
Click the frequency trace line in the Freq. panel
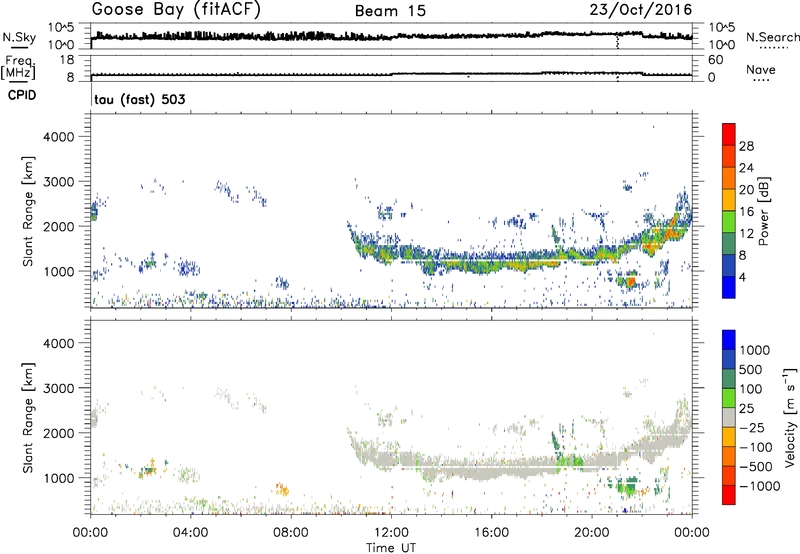391,74
